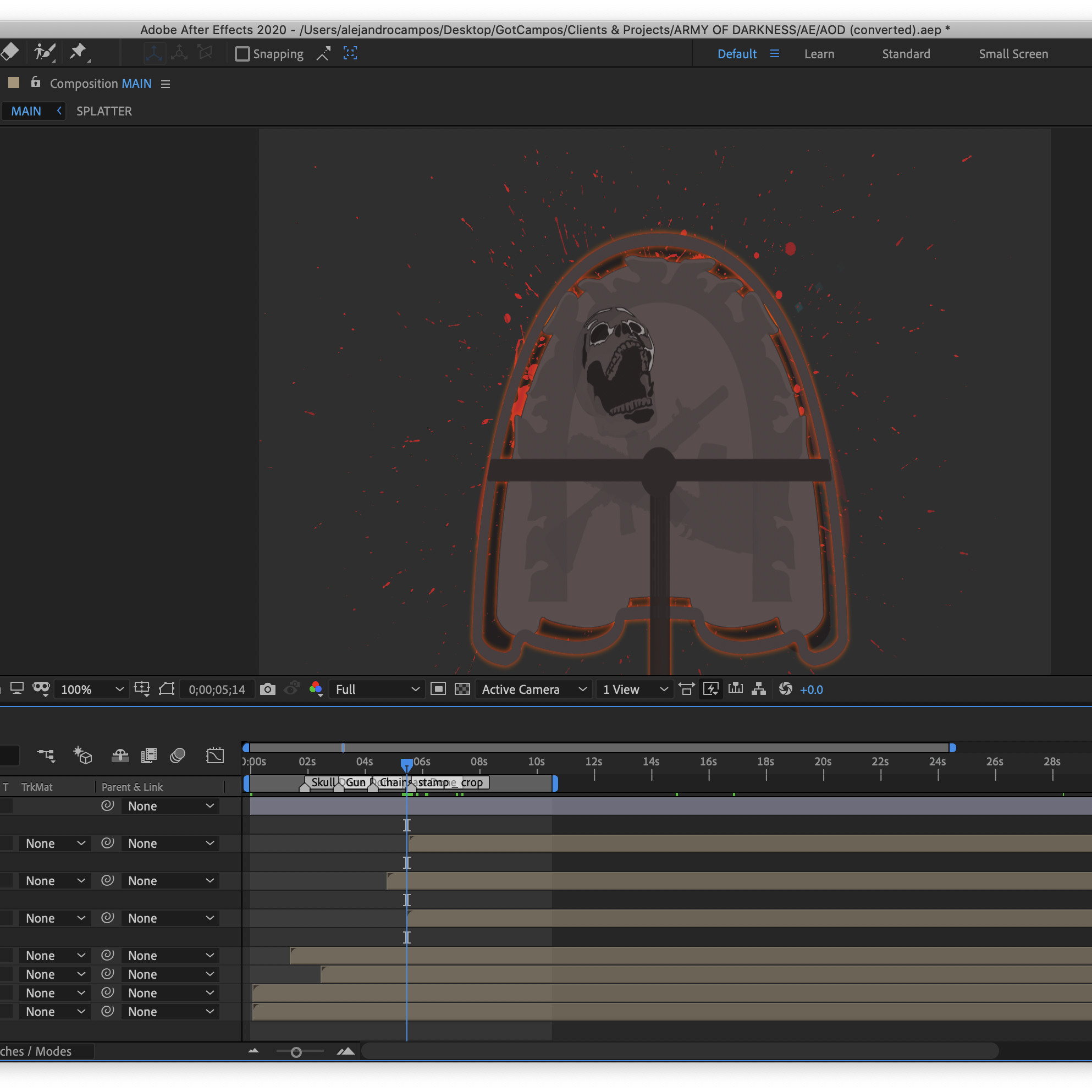This screenshot has height=1092, width=1092.
Task: Toggle Hide Shy Layers icon
Action: 120,755
